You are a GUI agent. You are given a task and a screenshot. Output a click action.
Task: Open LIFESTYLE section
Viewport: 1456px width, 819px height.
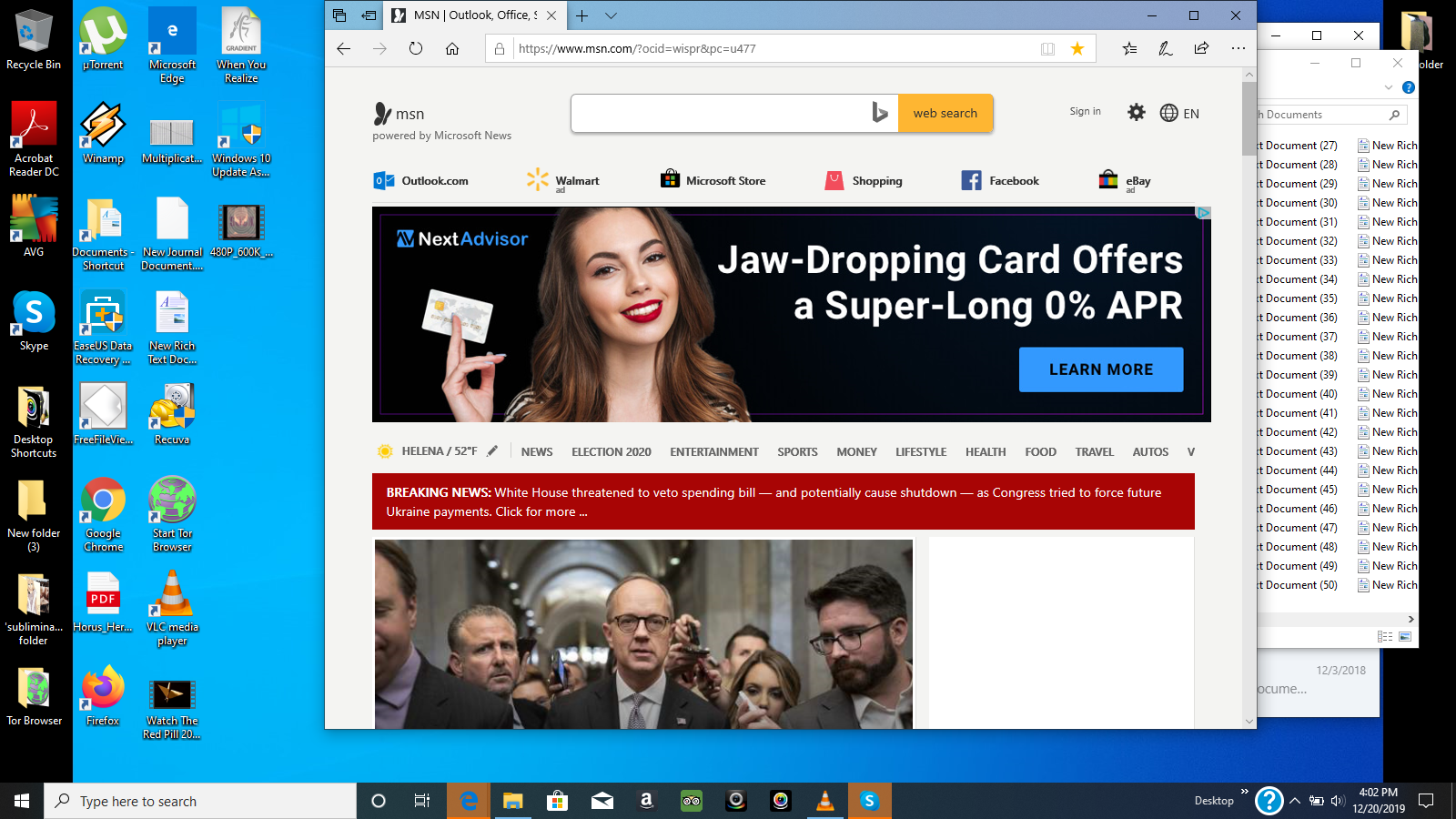pos(921,451)
